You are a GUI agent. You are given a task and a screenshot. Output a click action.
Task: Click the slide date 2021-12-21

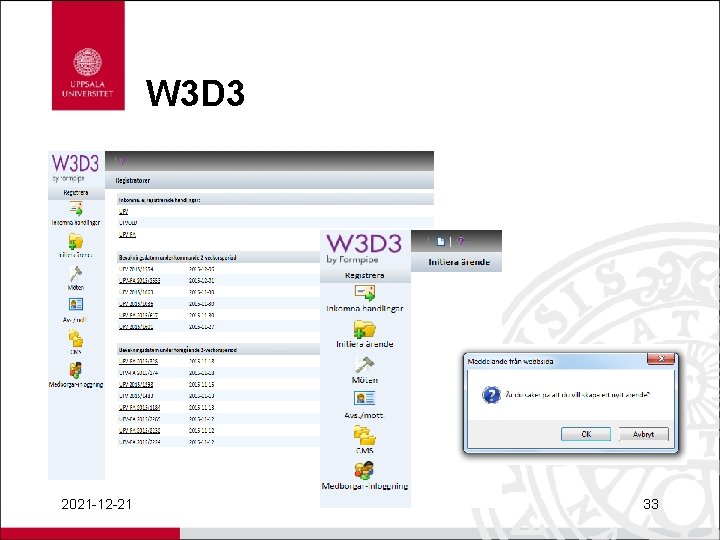pyautogui.click(x=96, y=504)
